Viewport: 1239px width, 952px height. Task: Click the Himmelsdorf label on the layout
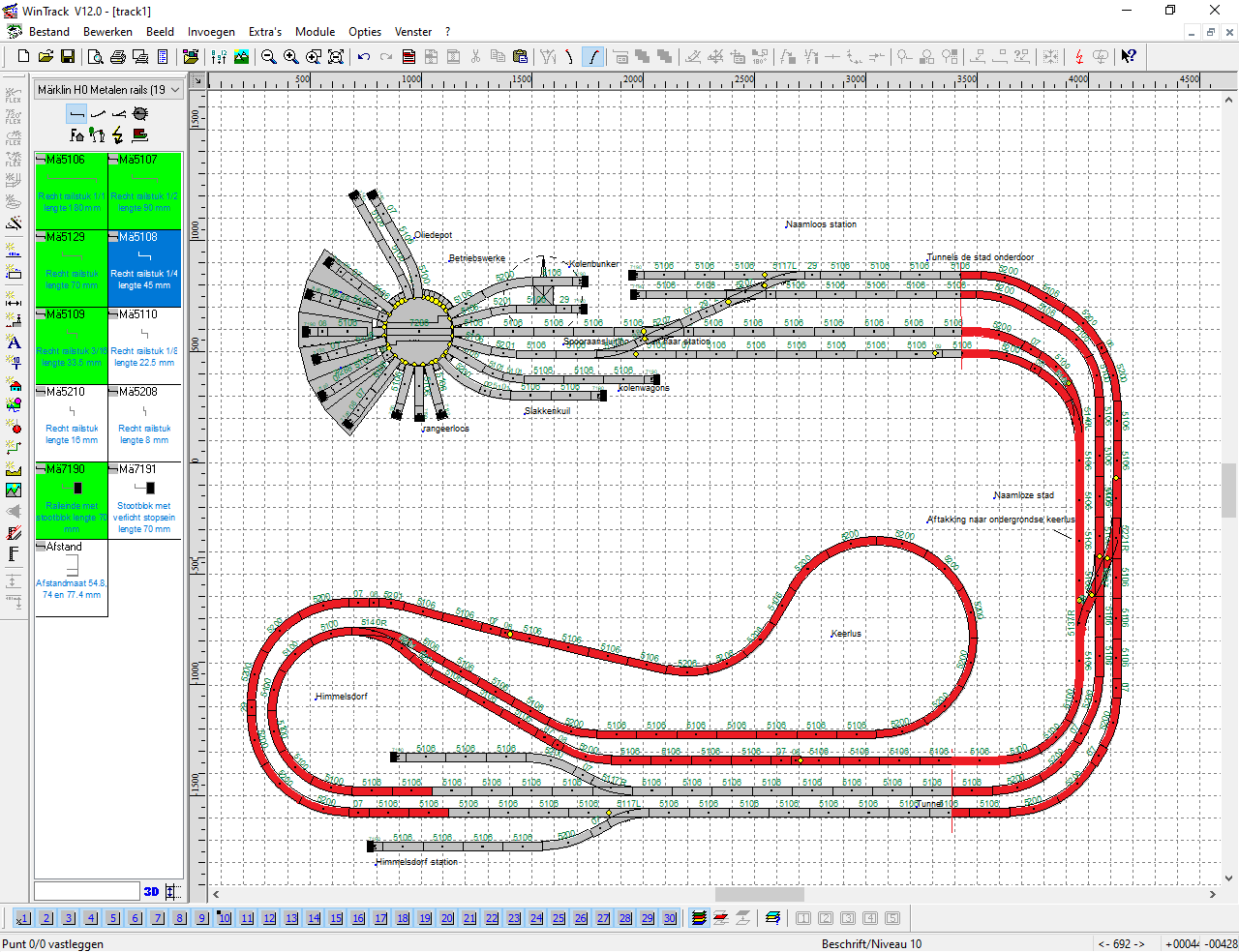click(x=342, y=697)
